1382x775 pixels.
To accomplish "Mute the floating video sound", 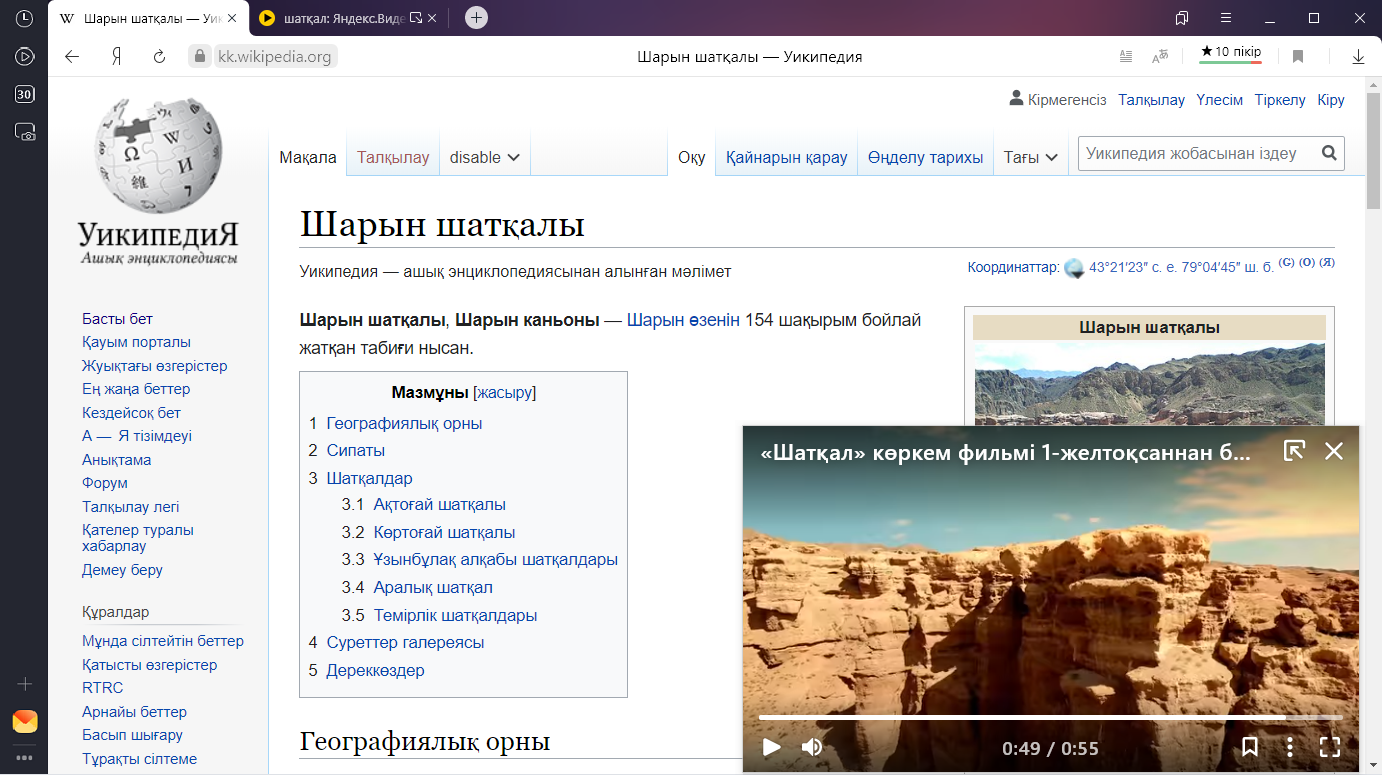I will 812,747.
